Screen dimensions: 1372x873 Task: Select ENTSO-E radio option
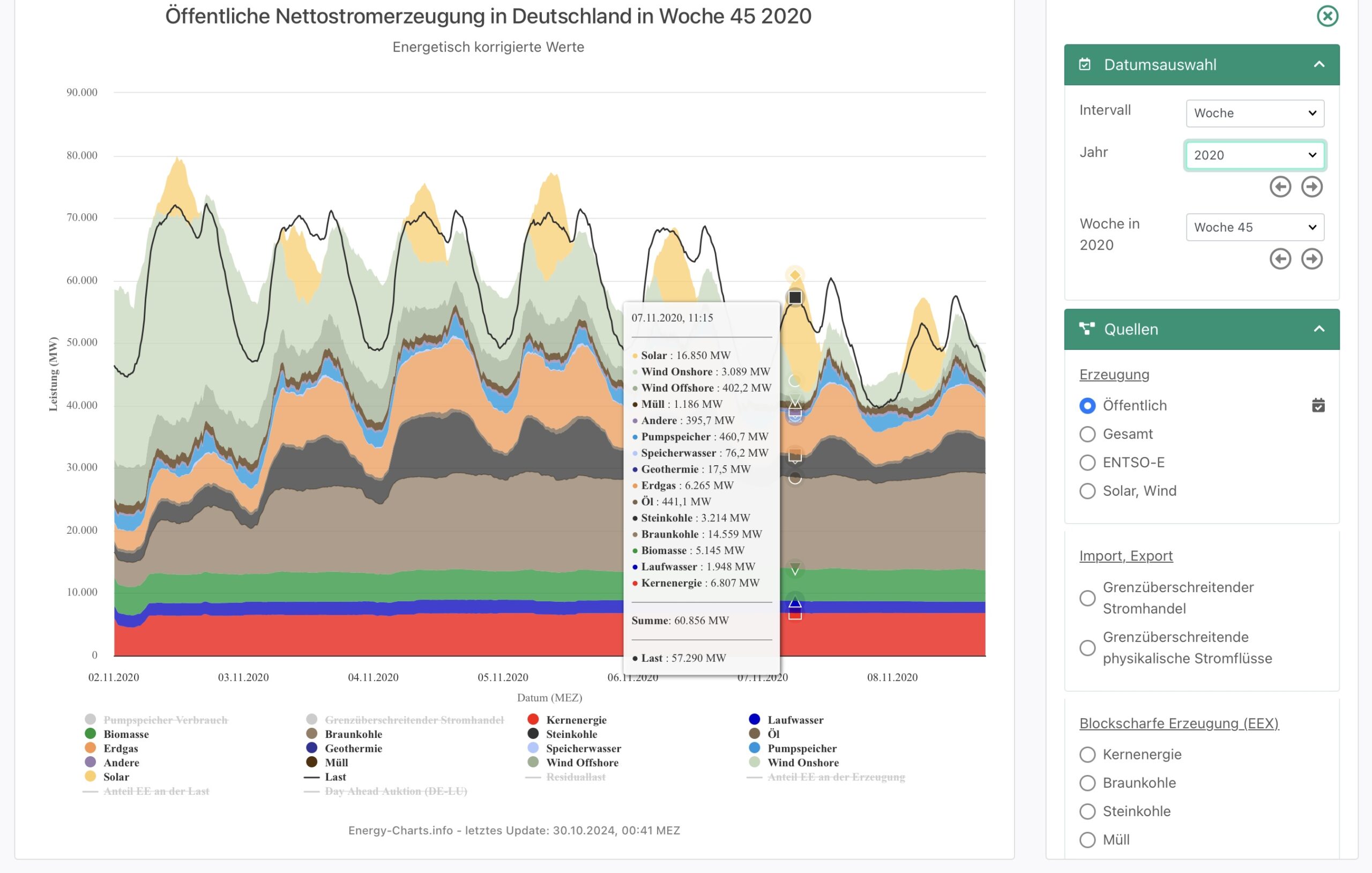1087,462
